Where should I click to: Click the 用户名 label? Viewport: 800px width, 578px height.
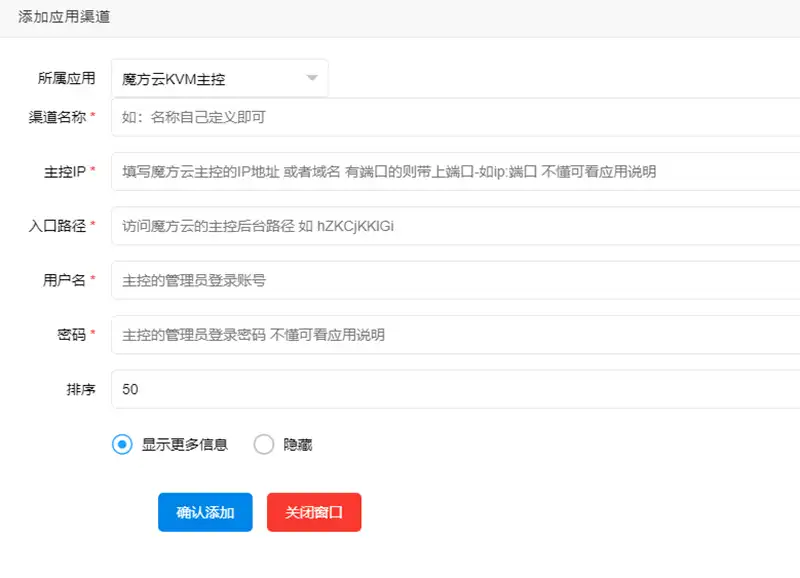click(64, 280)
